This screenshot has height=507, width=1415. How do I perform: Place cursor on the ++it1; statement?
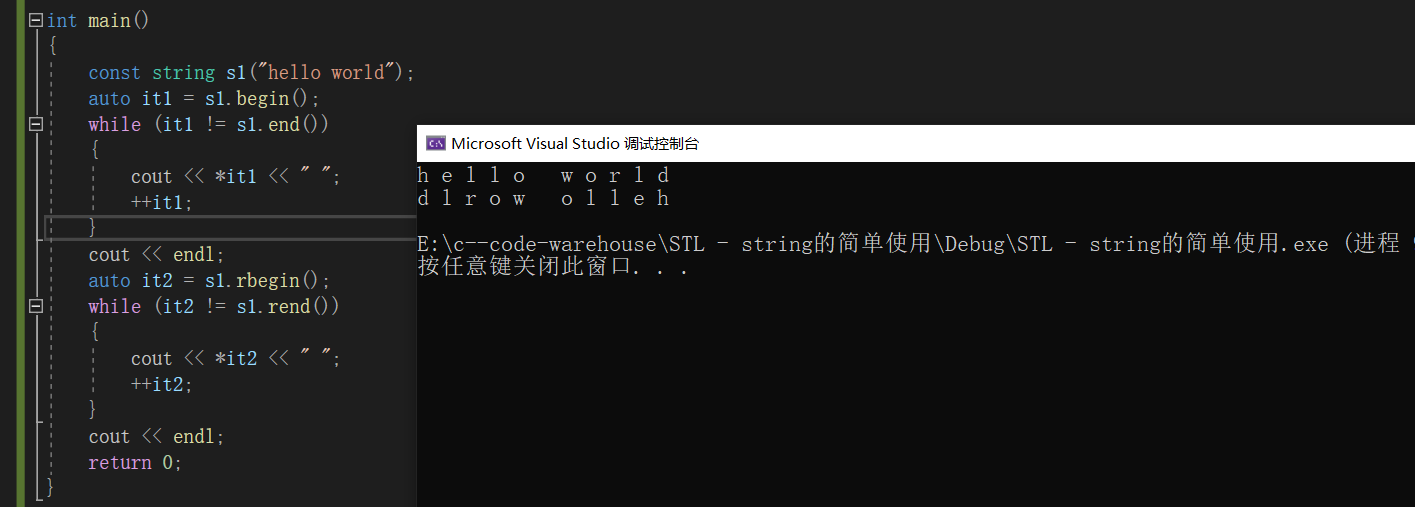[161, 202]
